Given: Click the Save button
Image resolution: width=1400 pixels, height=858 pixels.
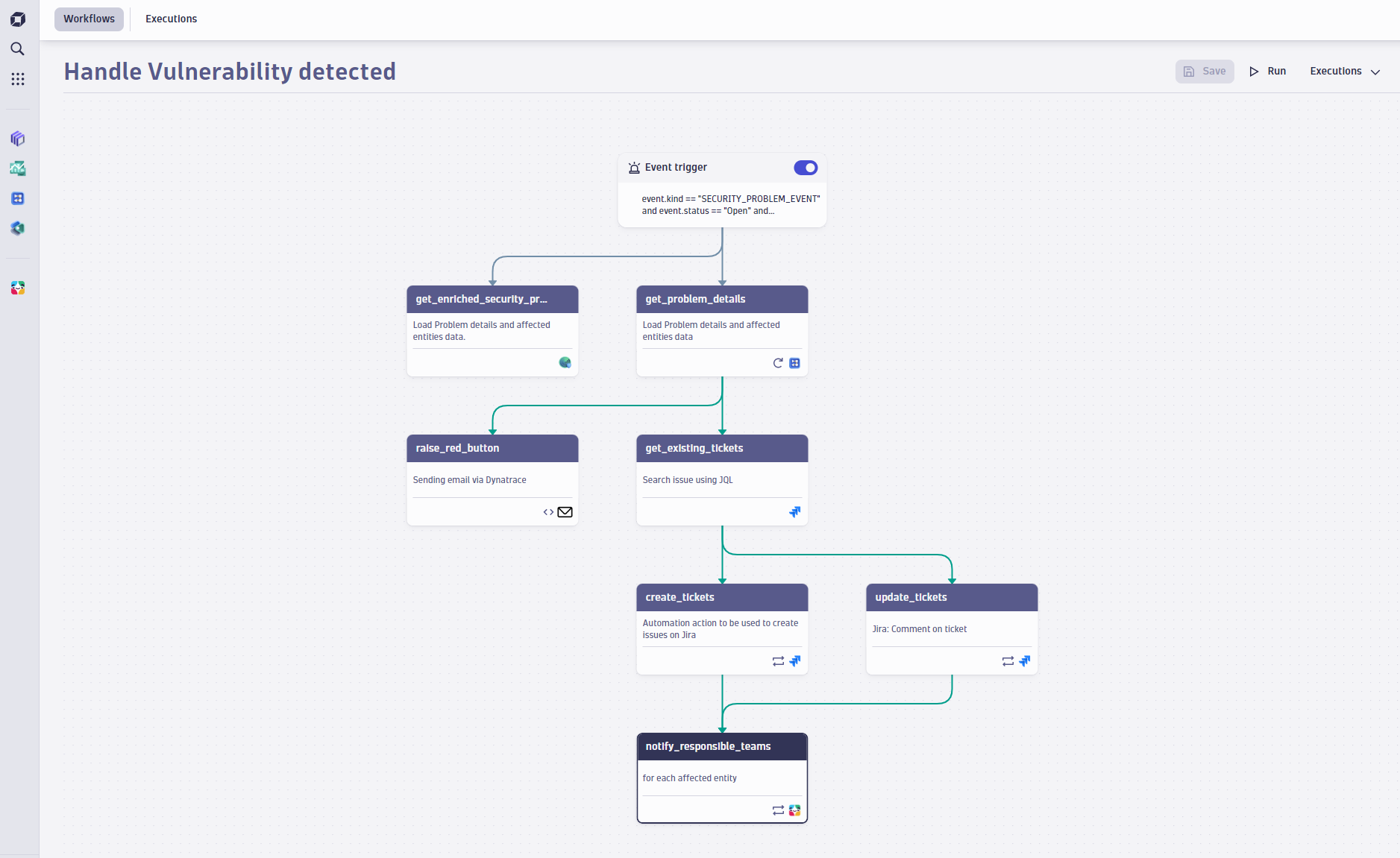Looking at the screenshot, I should point(1205,72).
